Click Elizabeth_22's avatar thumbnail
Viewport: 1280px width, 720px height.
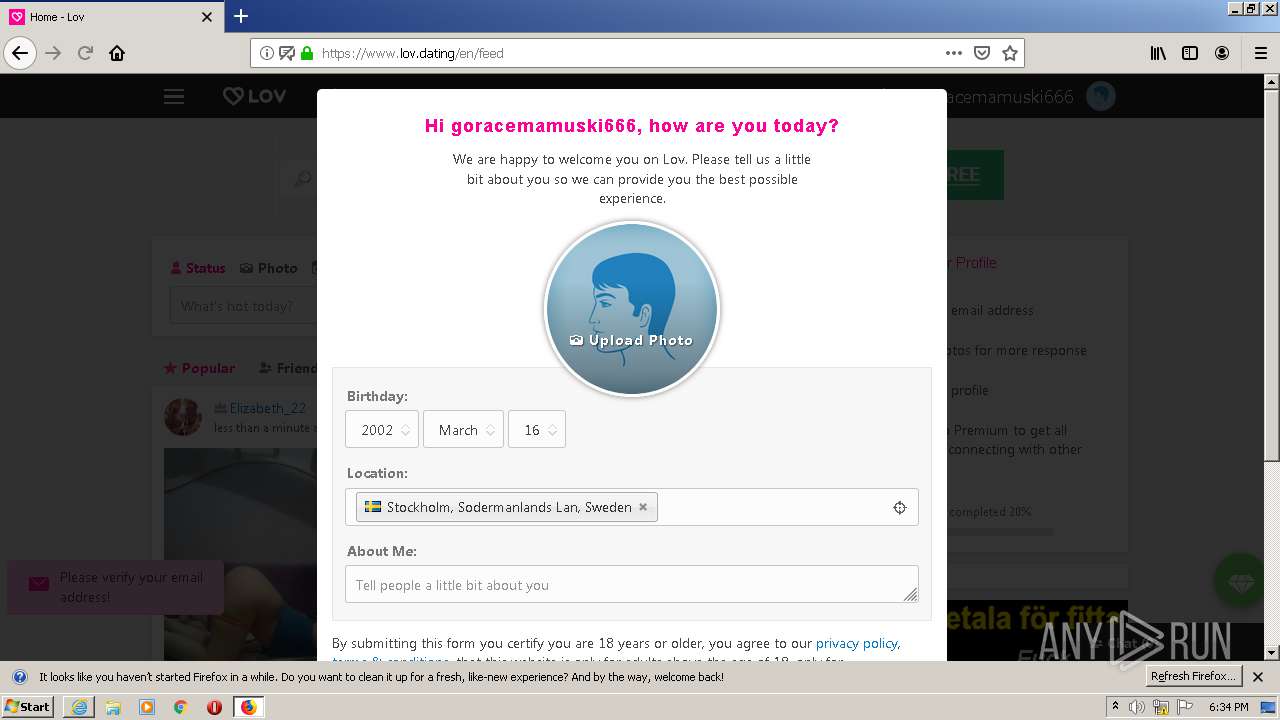click(x=183, y=416)
